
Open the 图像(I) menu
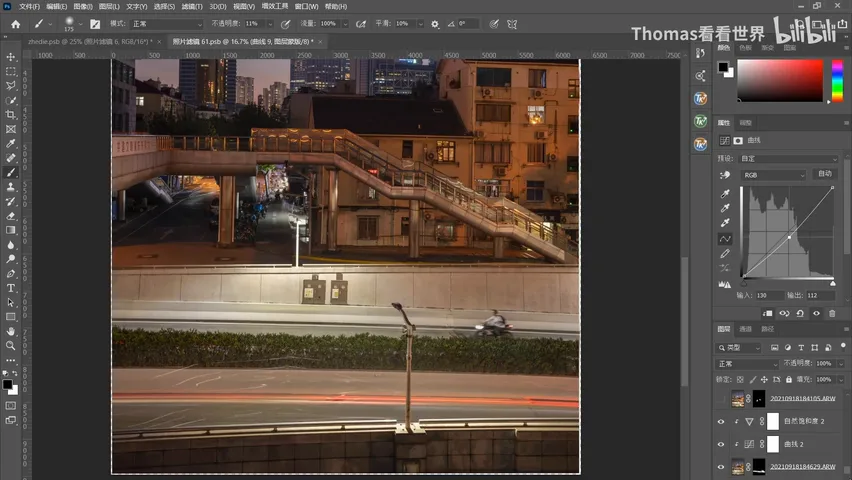(x=83, y=7)
